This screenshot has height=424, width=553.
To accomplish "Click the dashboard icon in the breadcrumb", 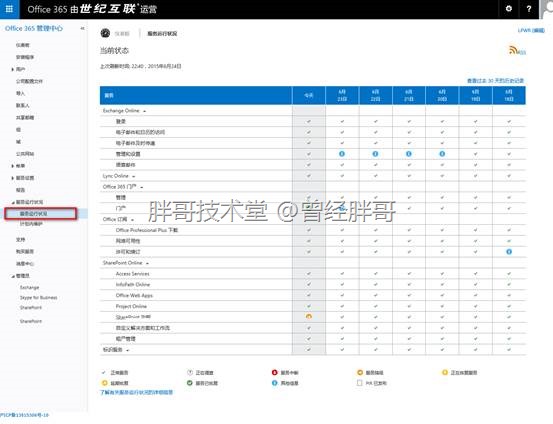I will coord(105,33).
